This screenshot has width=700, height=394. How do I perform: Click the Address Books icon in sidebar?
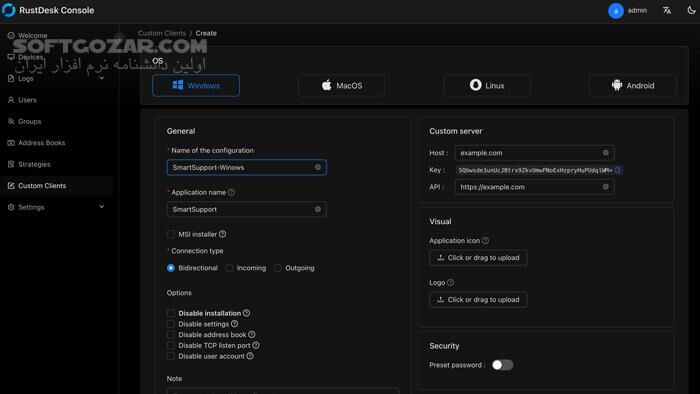point(11,143)
